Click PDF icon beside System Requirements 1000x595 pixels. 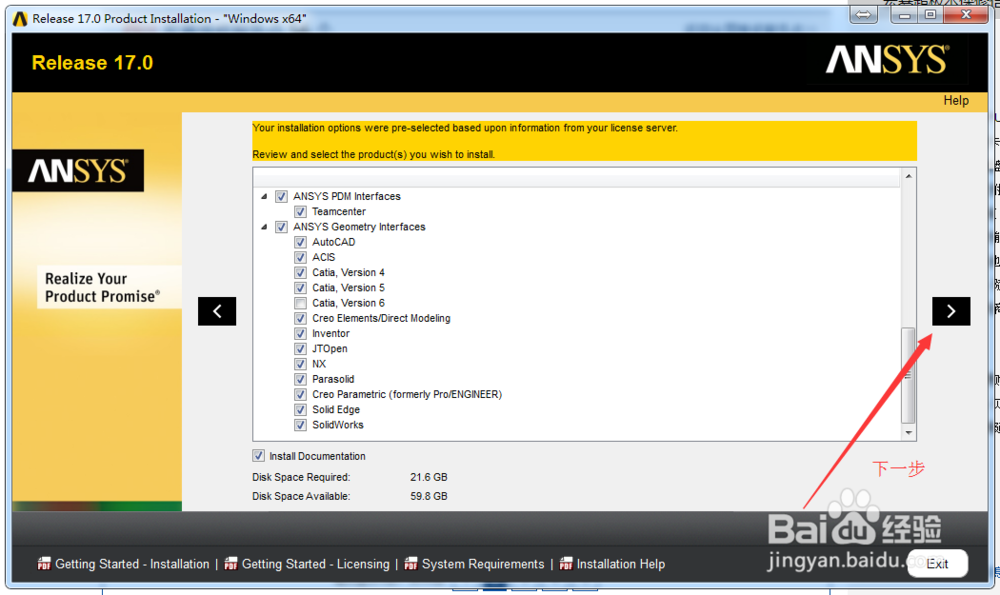point(411,564)
